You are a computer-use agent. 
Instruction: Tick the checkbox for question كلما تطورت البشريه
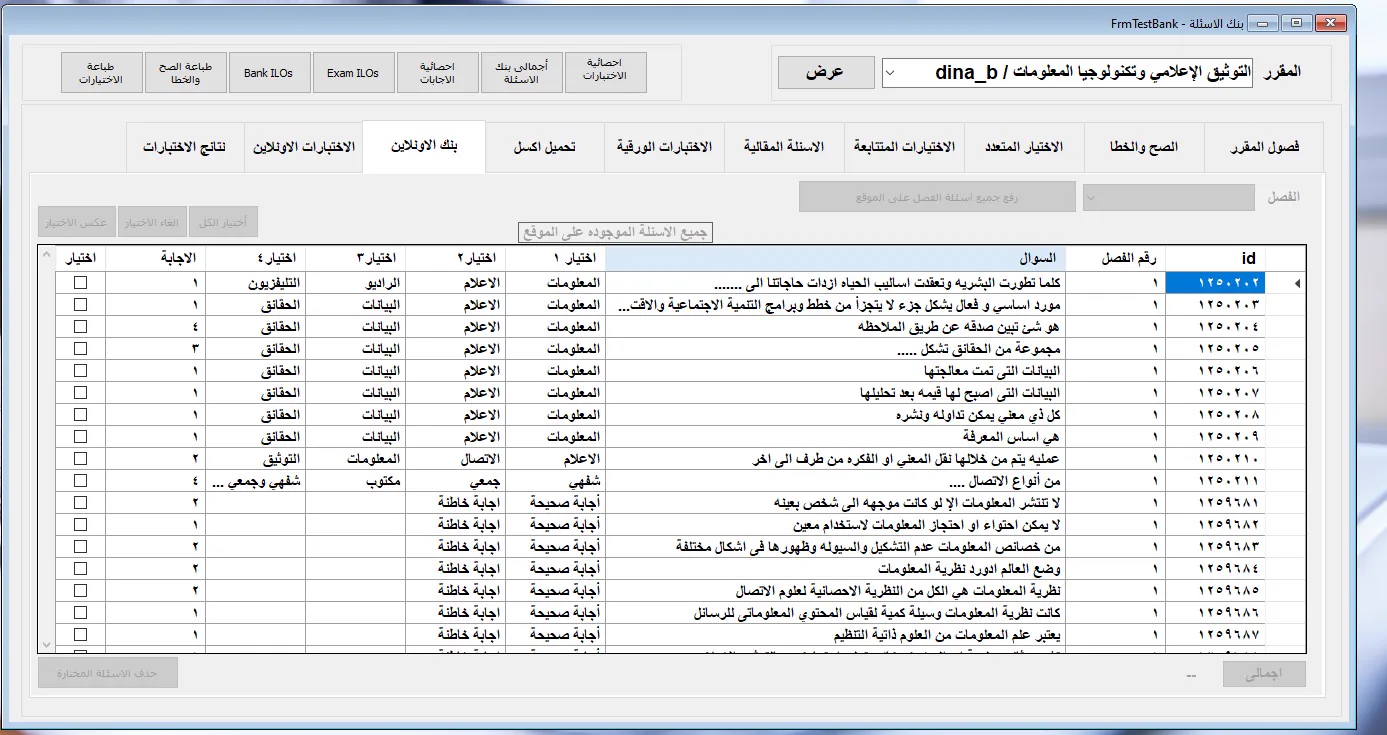(80, 283)
